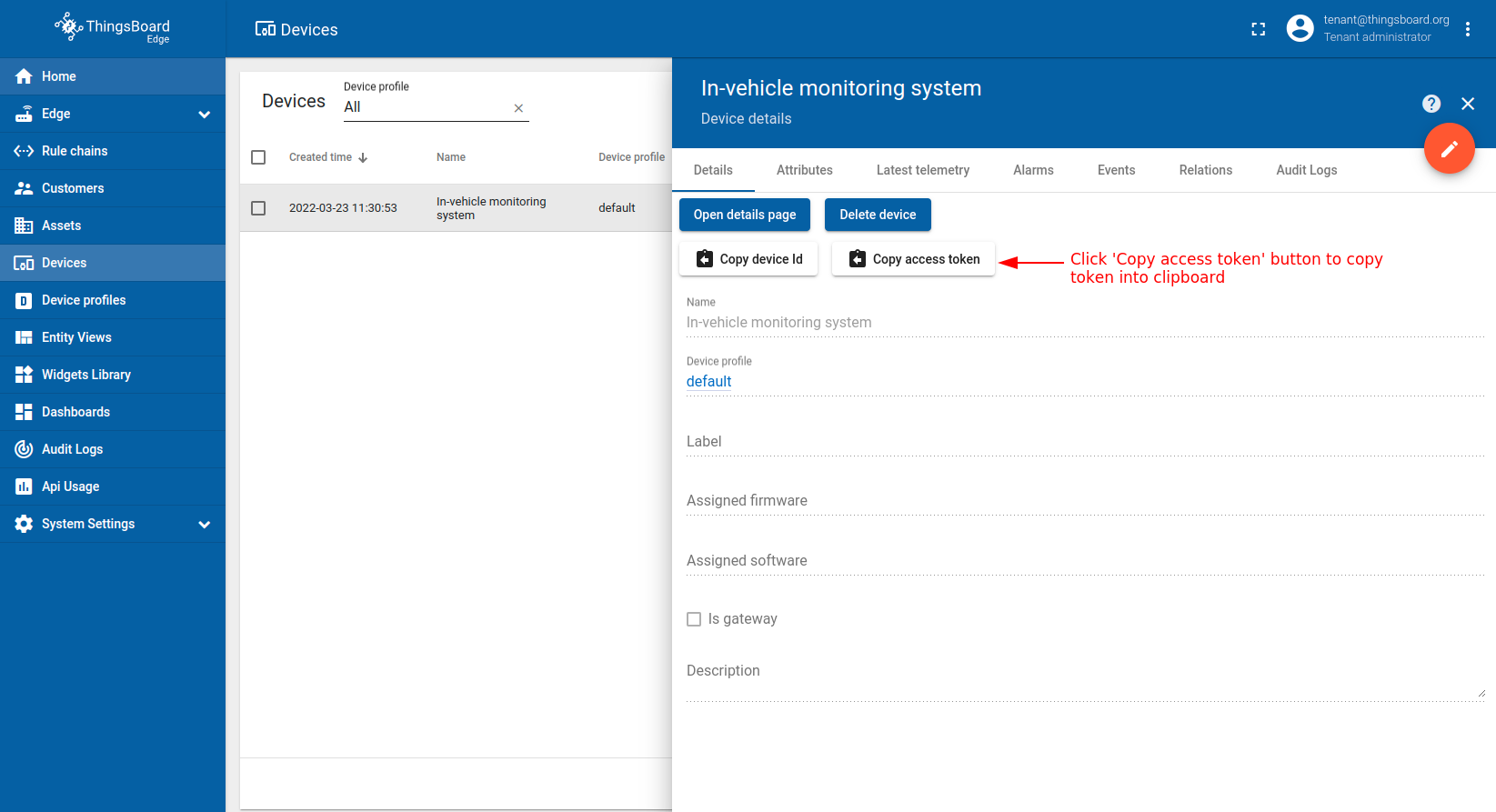Open Customers menu item
Image resolution: width=1496 pixels, height=812 pixels.
(x=113, y=188)
